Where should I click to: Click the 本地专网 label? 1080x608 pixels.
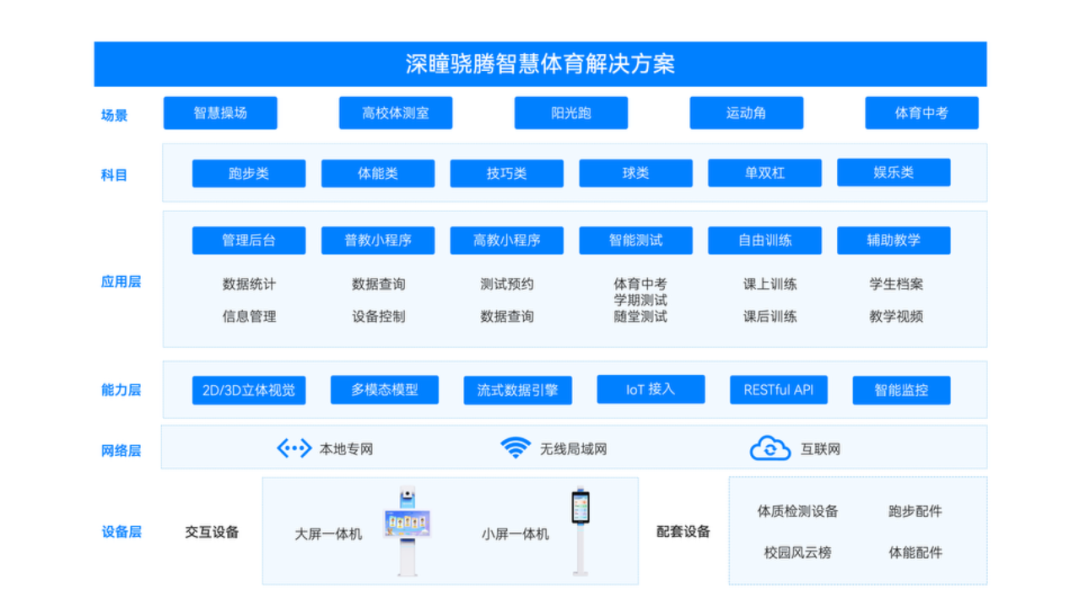click(346, 449)
